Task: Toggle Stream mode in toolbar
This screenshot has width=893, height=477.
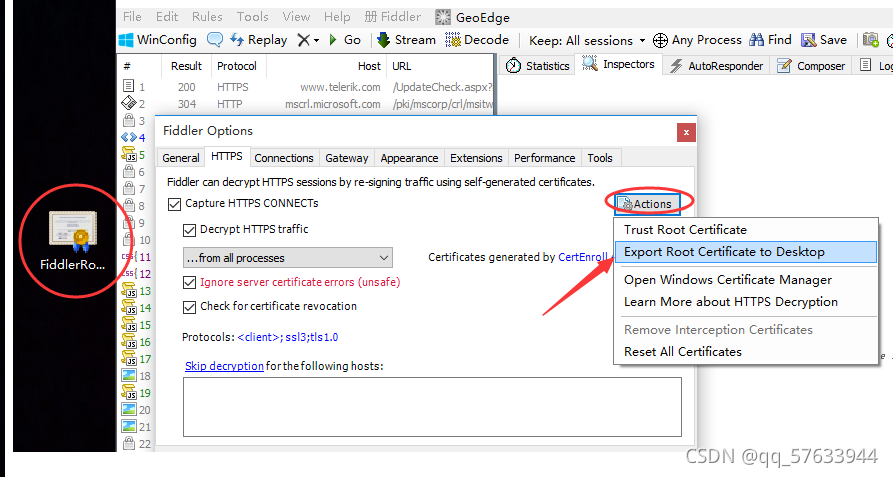Action: (406, 40)
